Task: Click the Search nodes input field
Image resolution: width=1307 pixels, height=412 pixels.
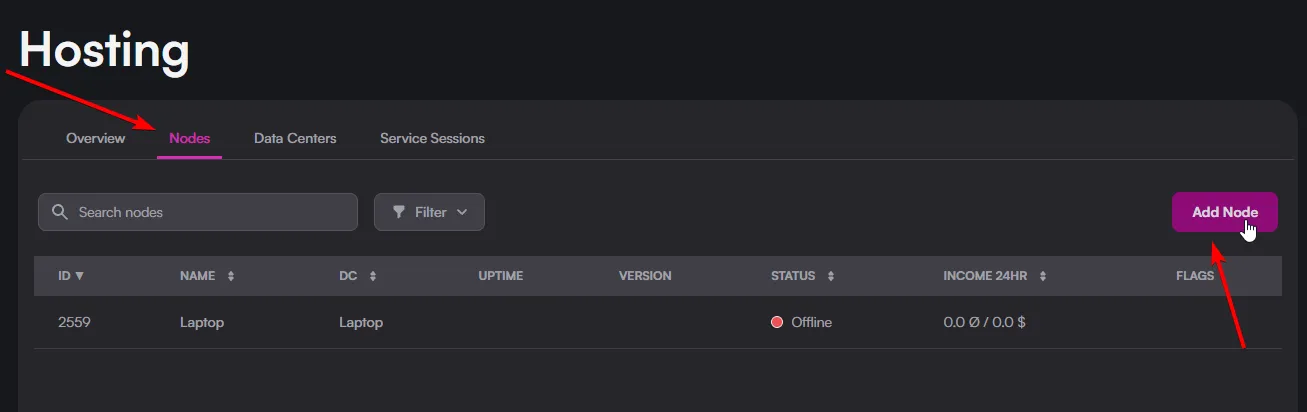Action: click(x=198, y=212)
